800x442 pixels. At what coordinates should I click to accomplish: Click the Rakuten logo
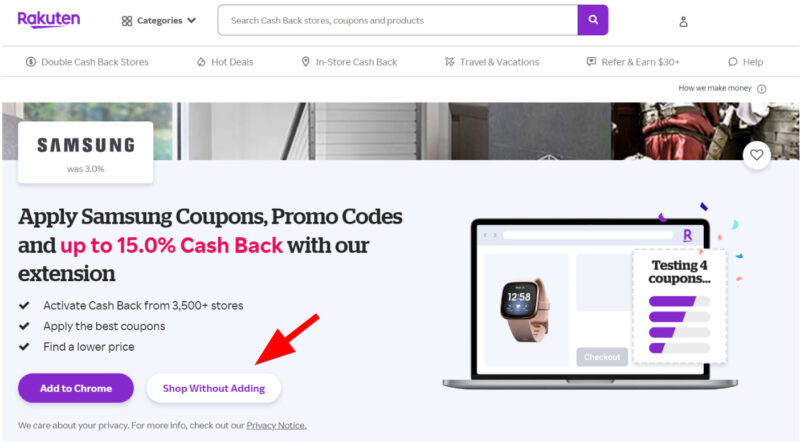[x=48, y=19]
